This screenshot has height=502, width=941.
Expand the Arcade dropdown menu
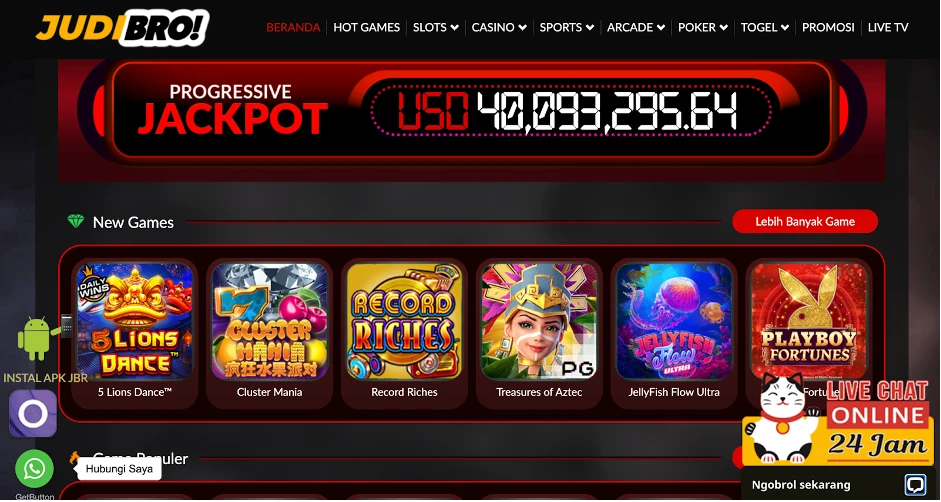pos(636,27)
